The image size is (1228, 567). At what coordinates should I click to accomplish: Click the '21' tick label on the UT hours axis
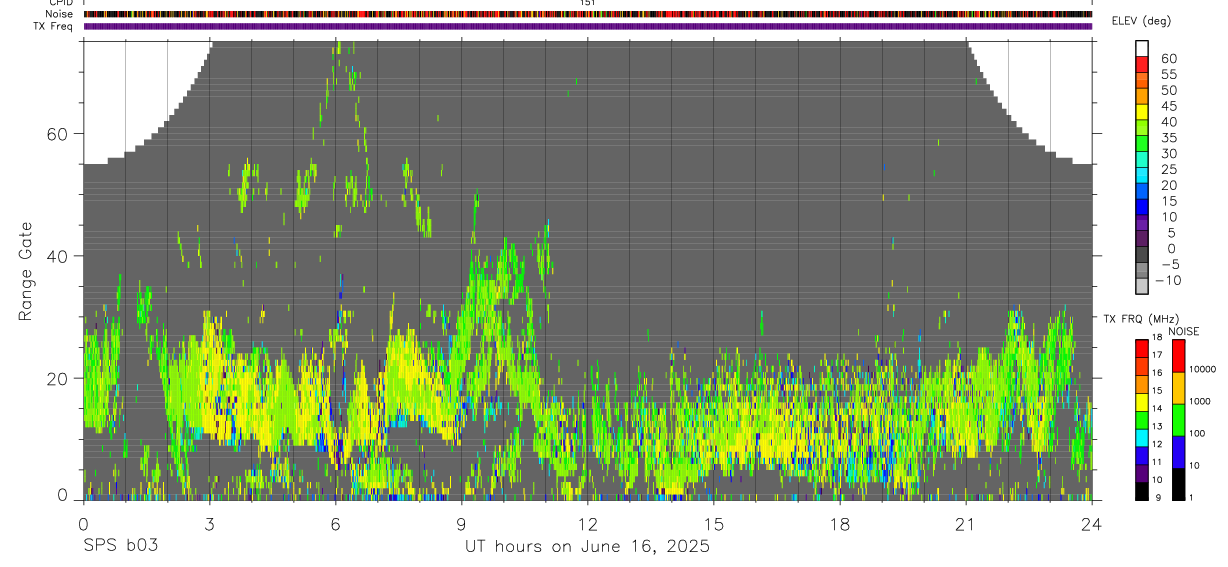[965, 524]
